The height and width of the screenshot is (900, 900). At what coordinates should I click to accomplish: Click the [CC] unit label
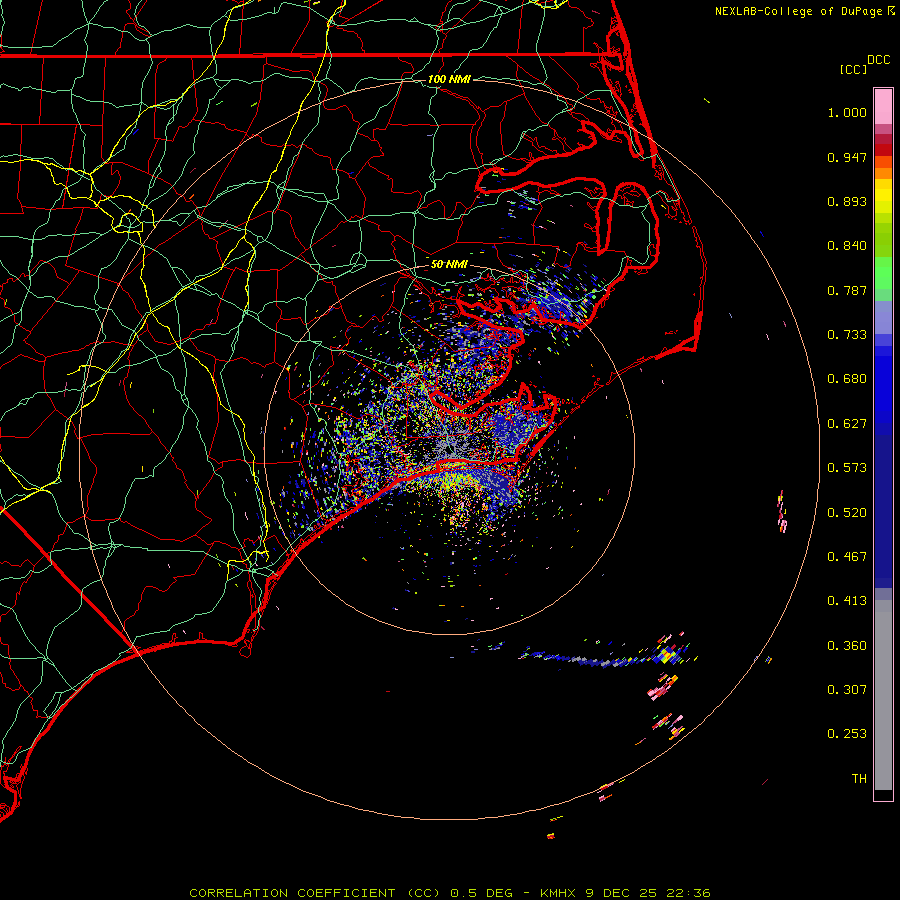pyautogui.click(x=853, y=69)
